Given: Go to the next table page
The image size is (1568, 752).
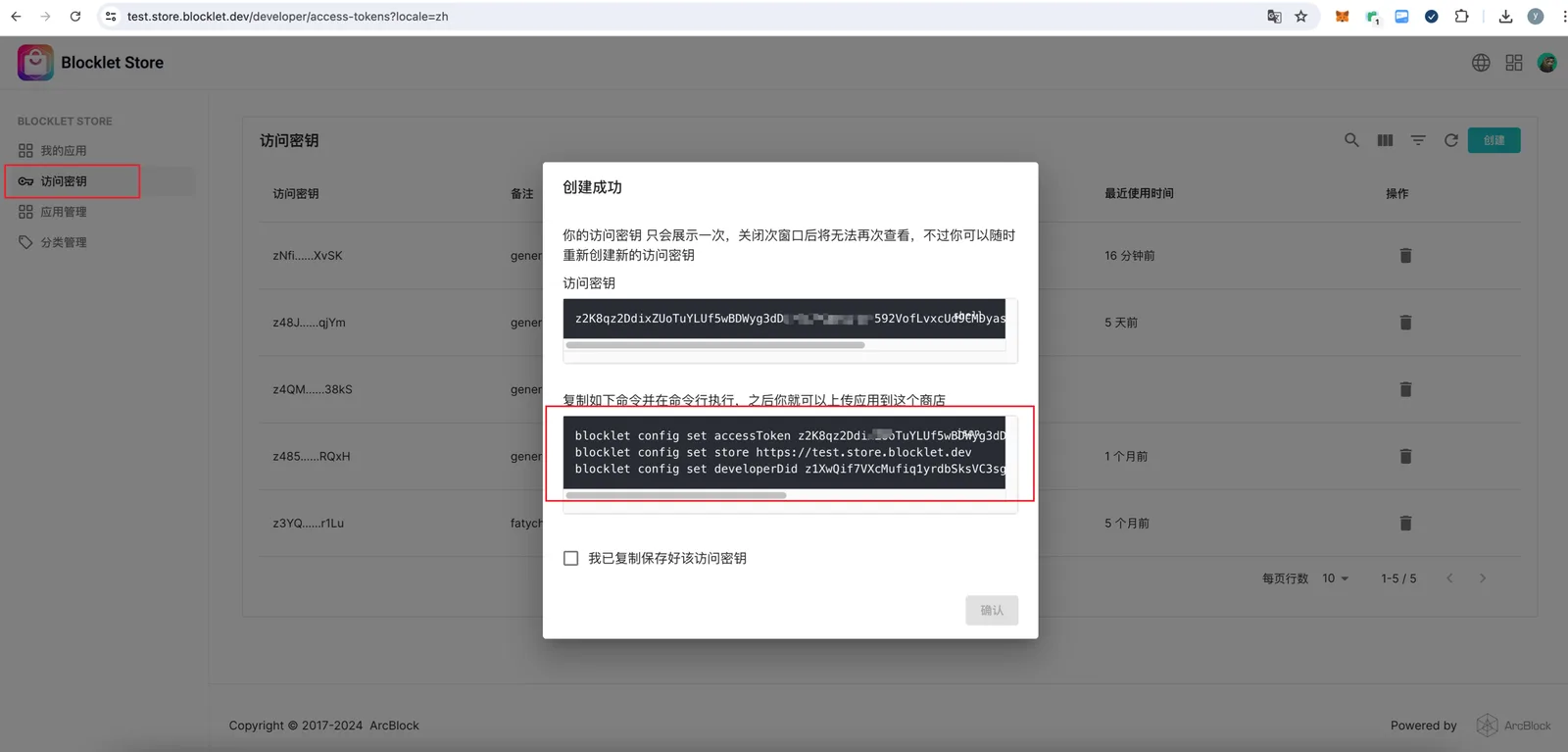Looking at the screenshot, I should (x=1483, y=578).
